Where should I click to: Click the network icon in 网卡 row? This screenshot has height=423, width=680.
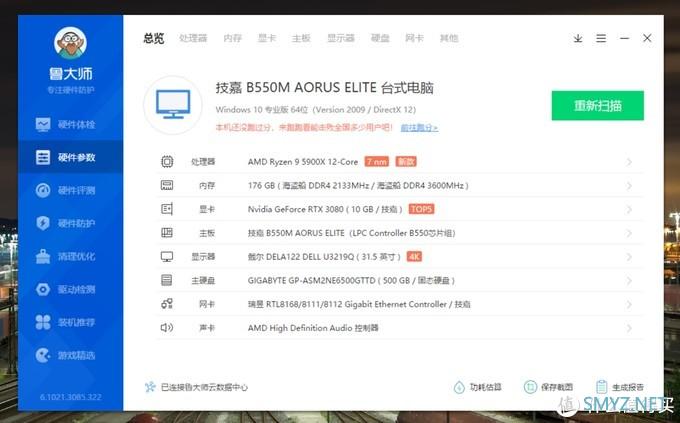(167, 304)
